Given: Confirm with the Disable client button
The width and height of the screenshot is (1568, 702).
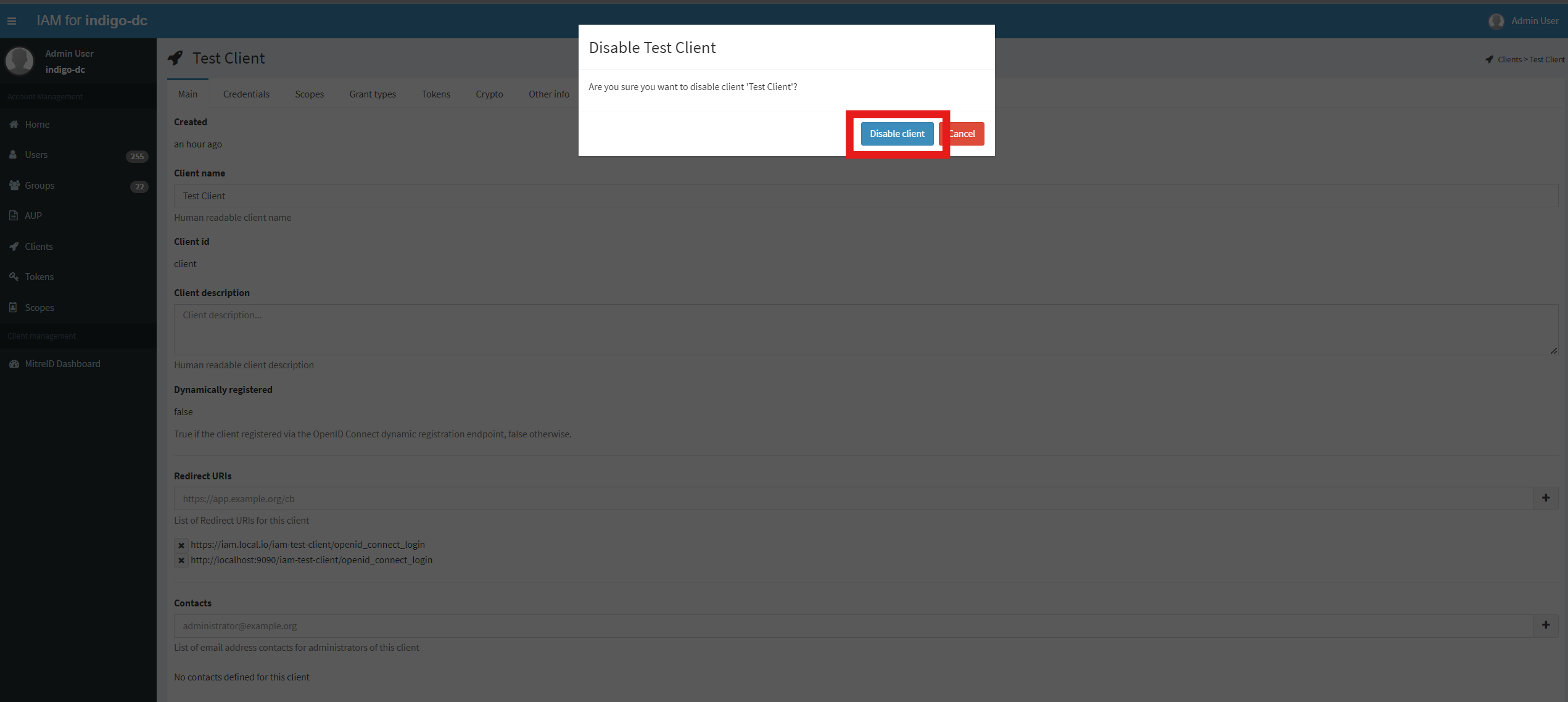Looking at the screenshot, I should point(897,133).
